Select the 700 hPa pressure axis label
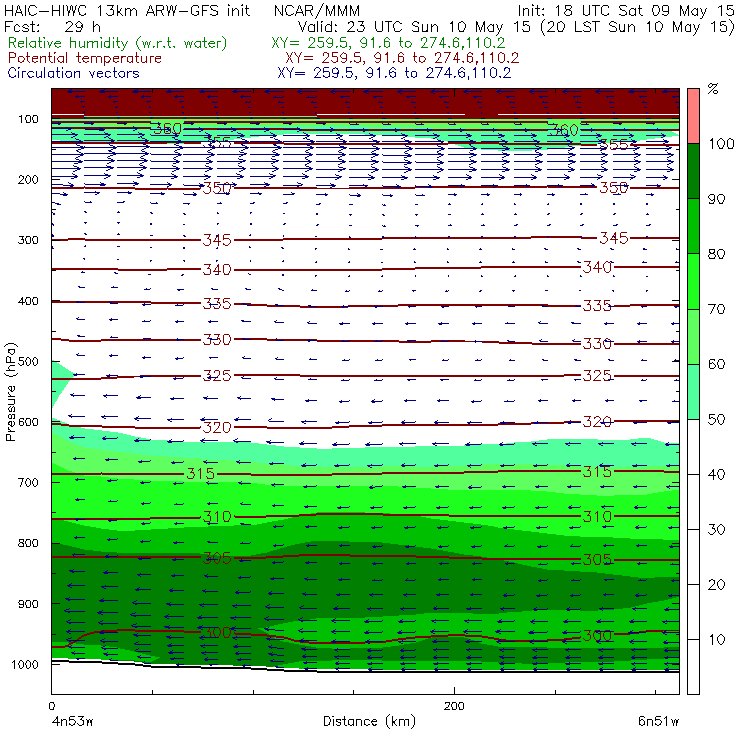The image size is (740, 740). [x=28, y=482]
